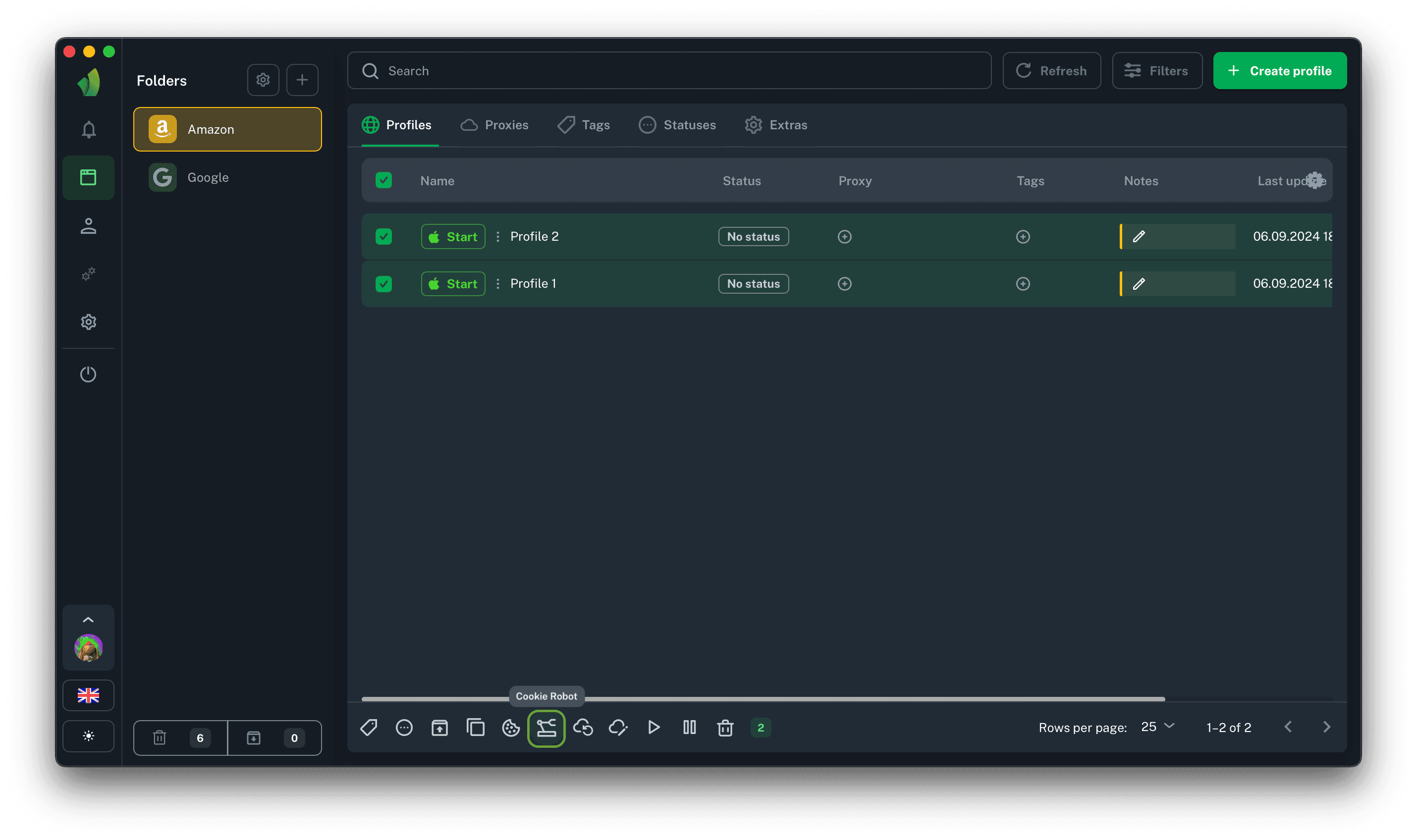
Task: Delete selected profiles with trash icon
Action: (x=725, y=728)
